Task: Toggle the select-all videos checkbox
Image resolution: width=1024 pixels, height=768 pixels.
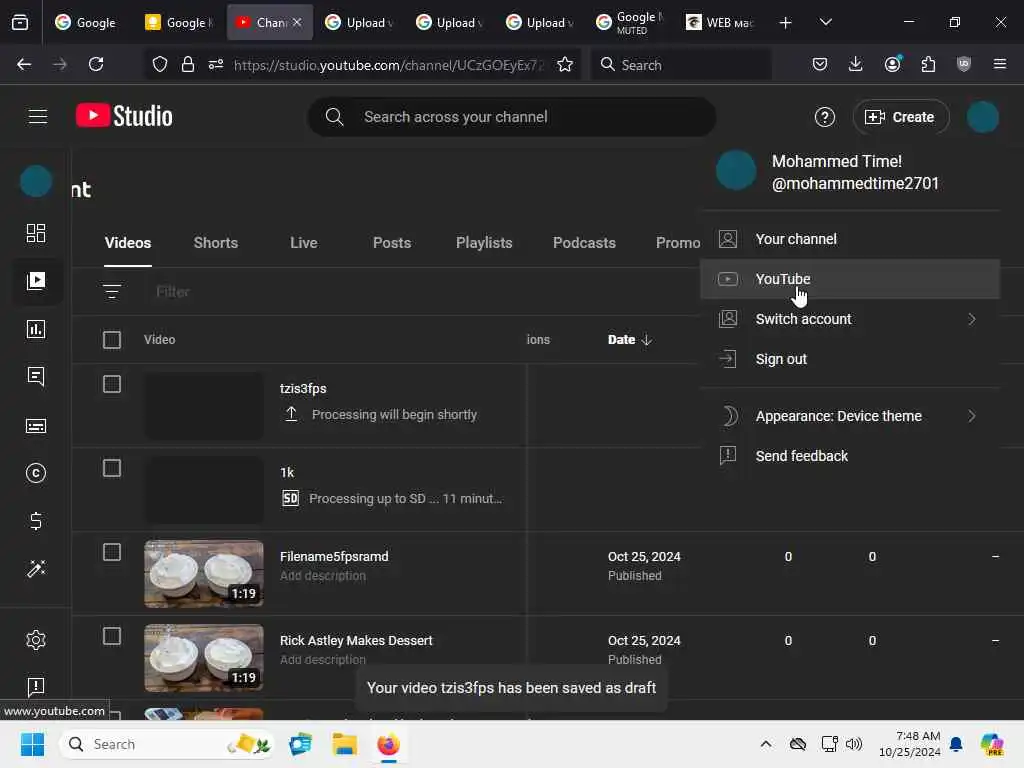Action: tap(112, 340)
